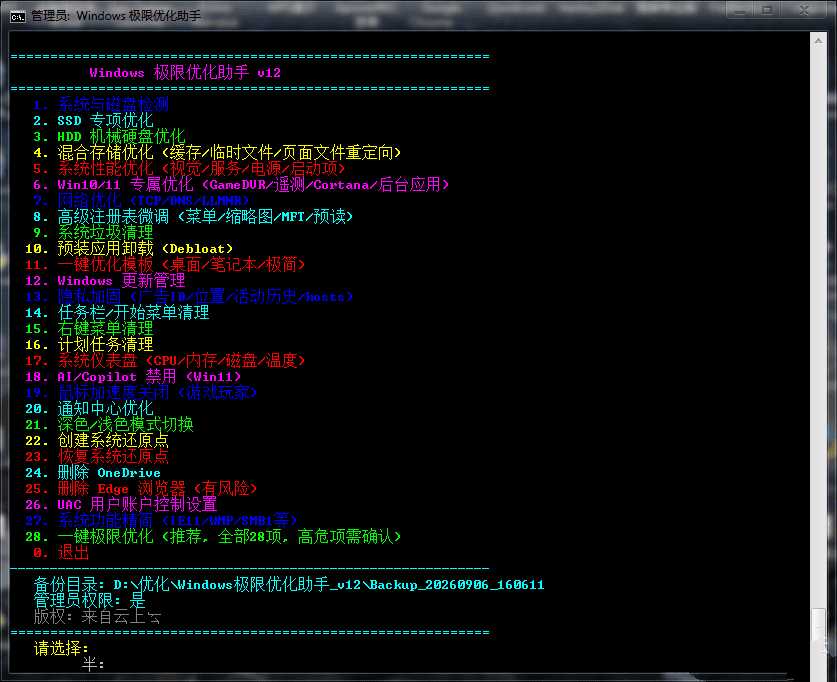Select menu line '19. 鼠标加速度关闭'
The width and height of the screenshot is (837, 682).
click(x=141, y=393)
